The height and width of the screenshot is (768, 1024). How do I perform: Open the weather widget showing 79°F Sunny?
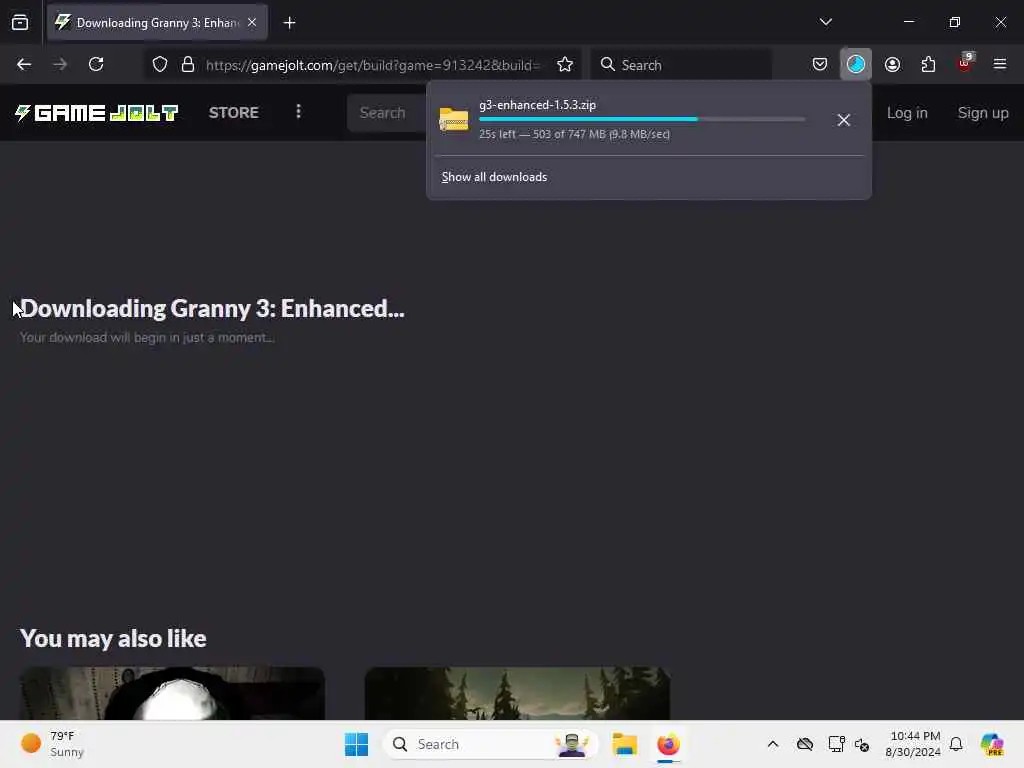[x=53, y=744]
